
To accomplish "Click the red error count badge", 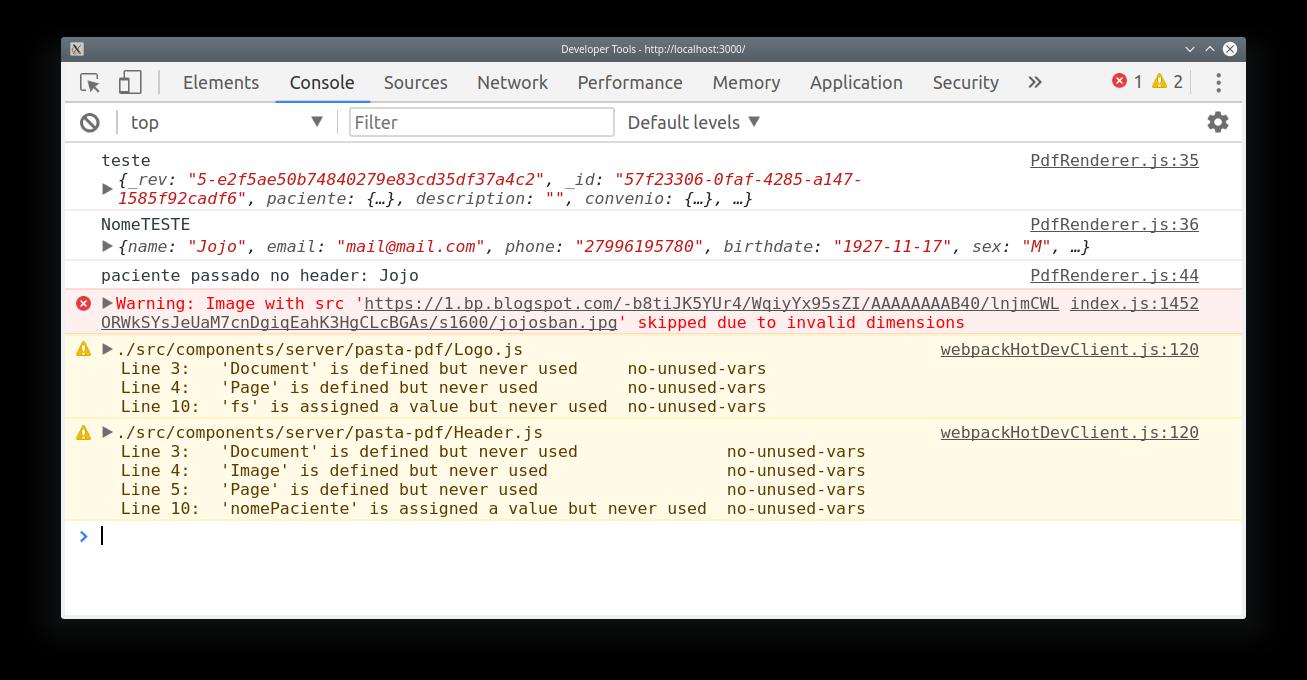I will point(1127,81).
